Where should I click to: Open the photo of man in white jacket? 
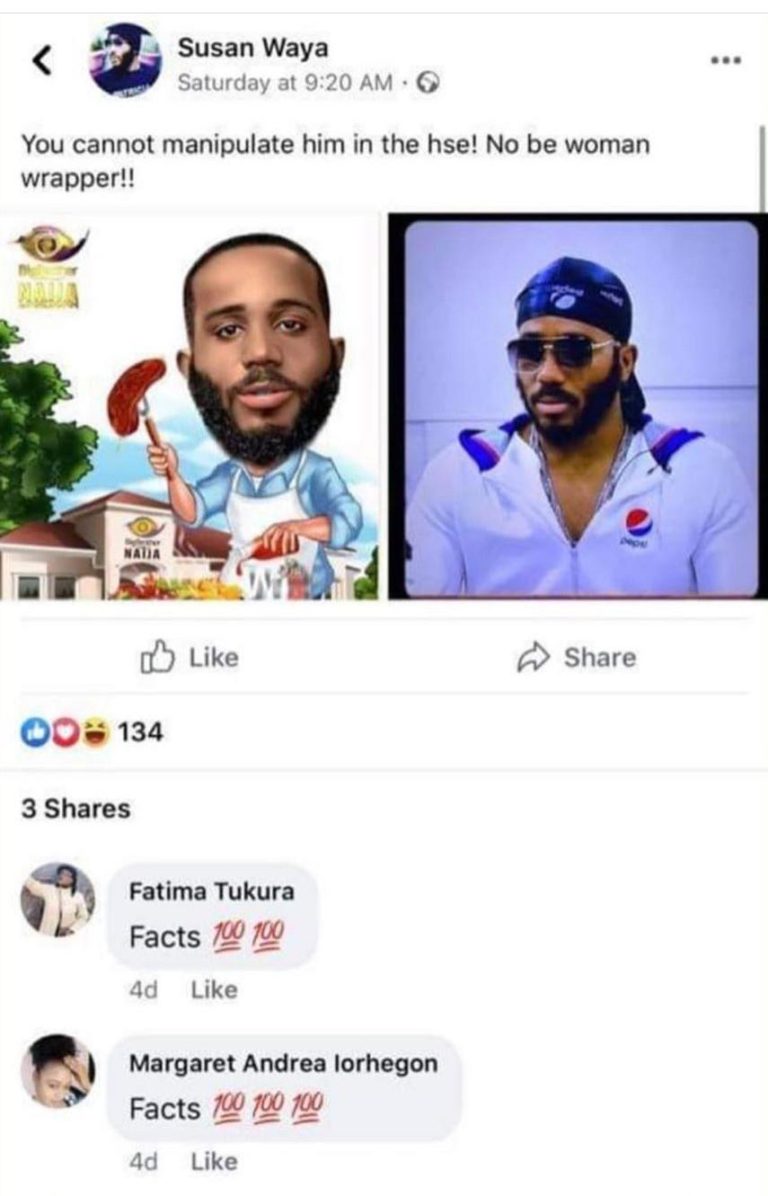(x=578, y=407)
